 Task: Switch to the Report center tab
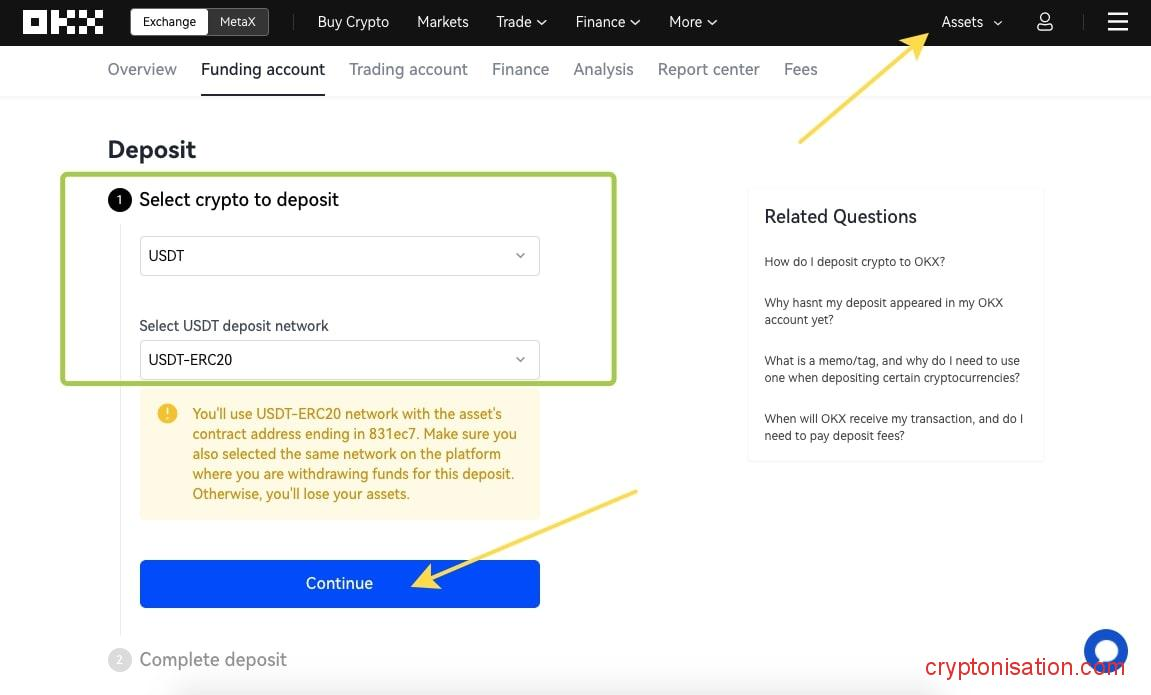click(708, 69)
